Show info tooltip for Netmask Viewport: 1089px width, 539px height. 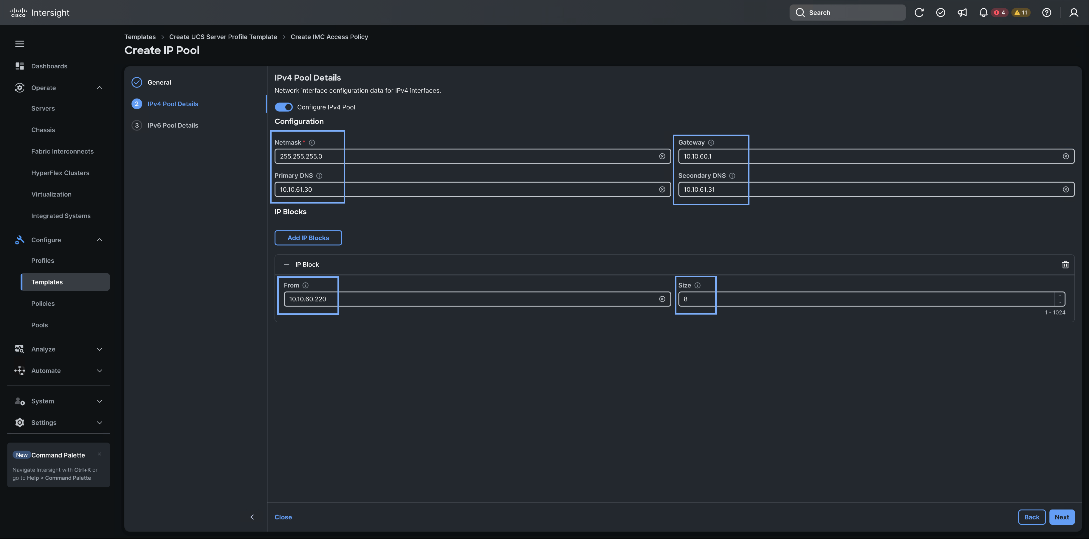point(312,142)
